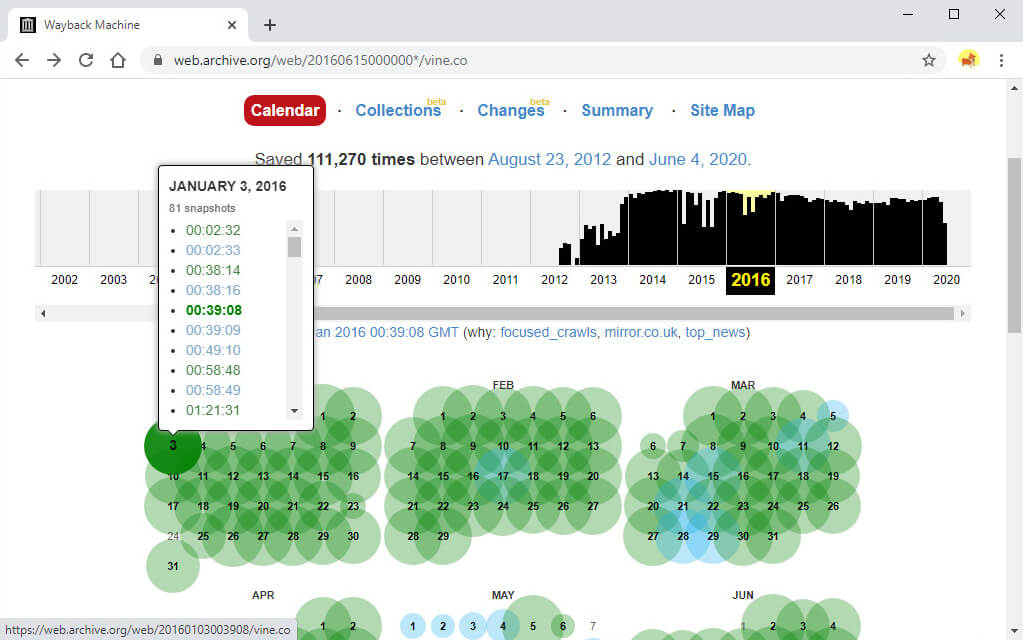
Task: Open the Summary view
Action: (x=617, y=110)
